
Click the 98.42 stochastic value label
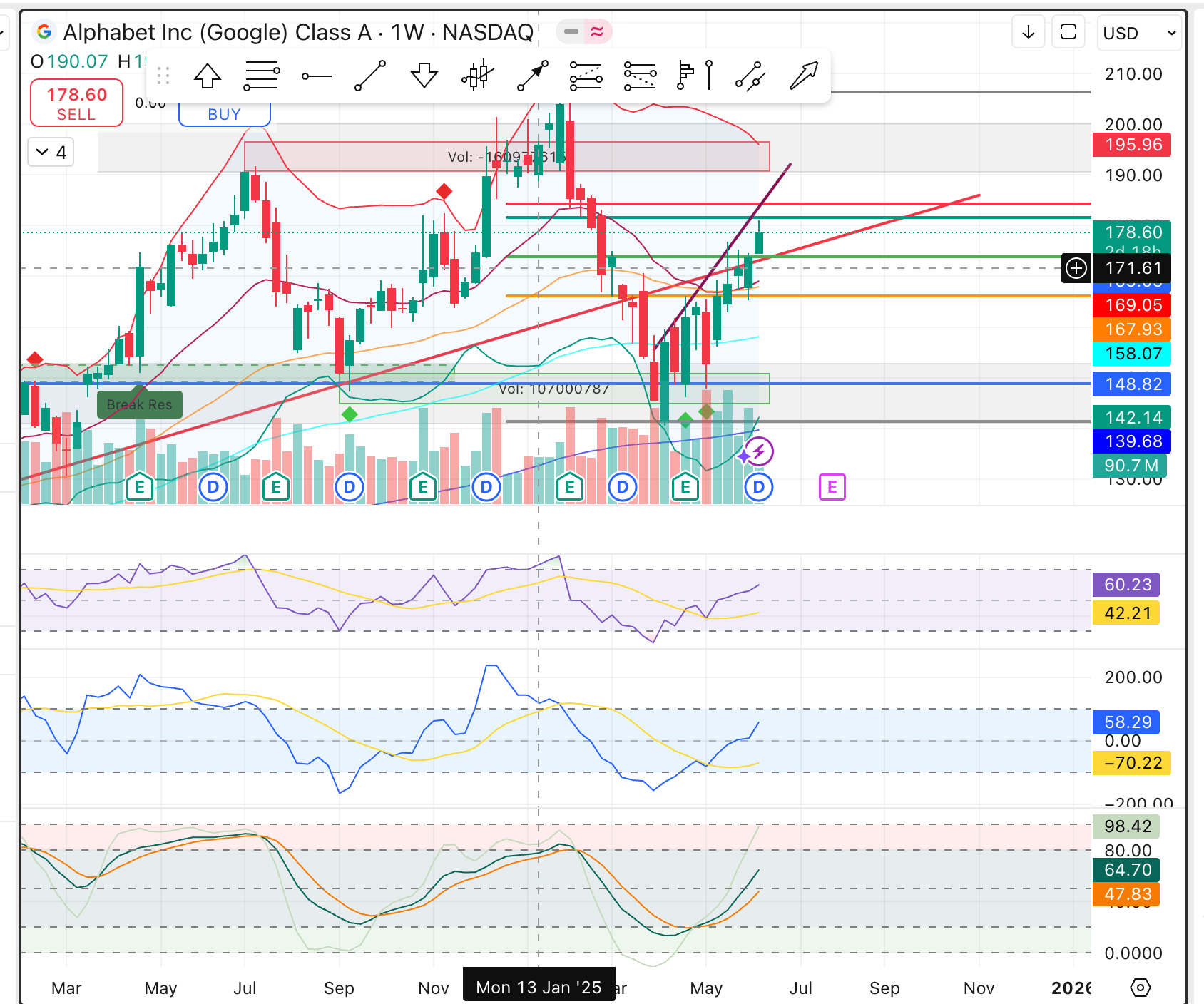1126,826
